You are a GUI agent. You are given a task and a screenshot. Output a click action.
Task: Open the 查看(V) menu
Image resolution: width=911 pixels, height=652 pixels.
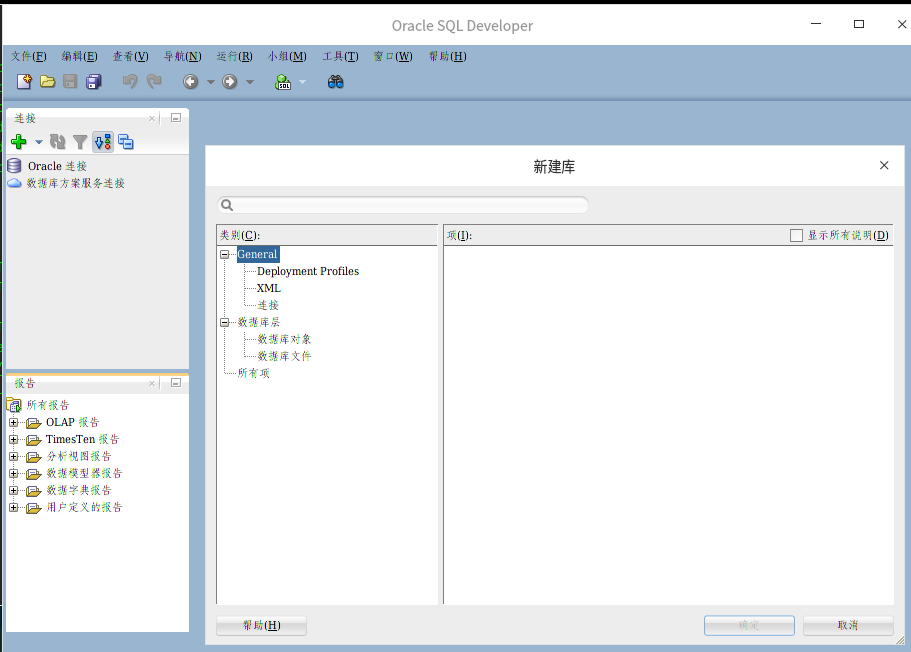coord(130,56)
